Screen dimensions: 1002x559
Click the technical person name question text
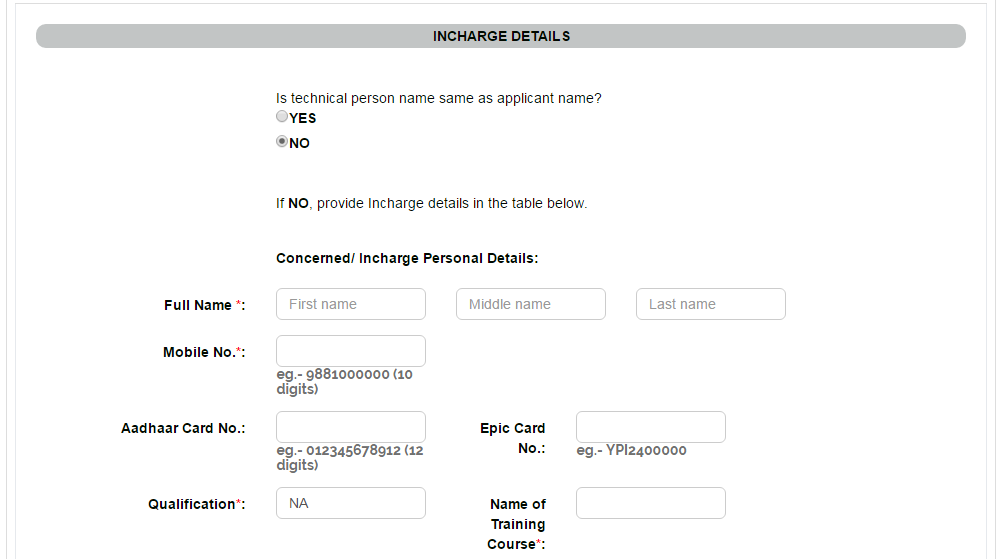(x=438, y=98)
